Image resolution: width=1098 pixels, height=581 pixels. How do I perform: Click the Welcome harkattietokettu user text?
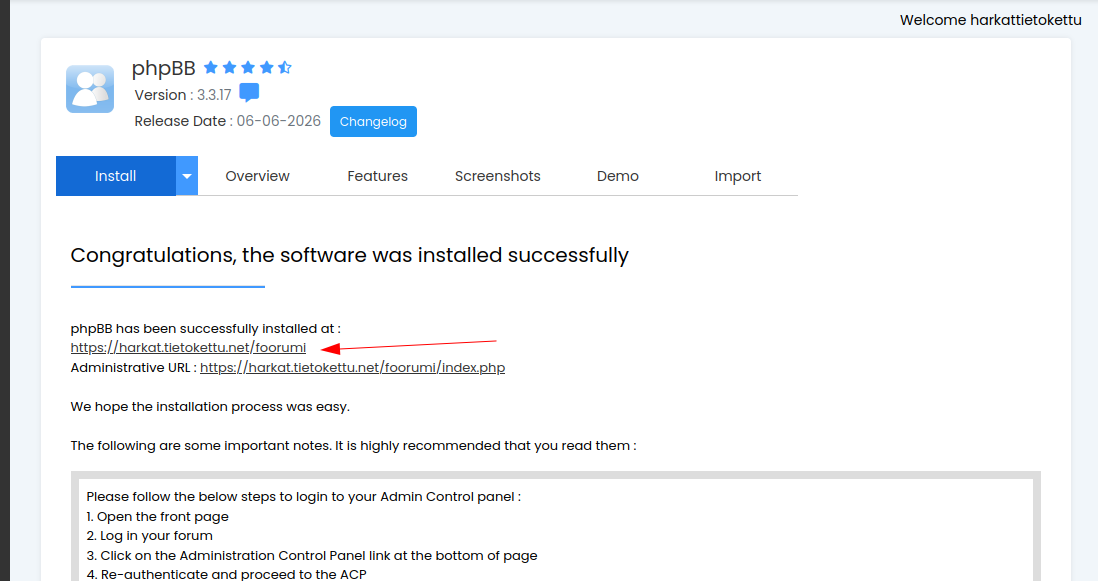990,20
